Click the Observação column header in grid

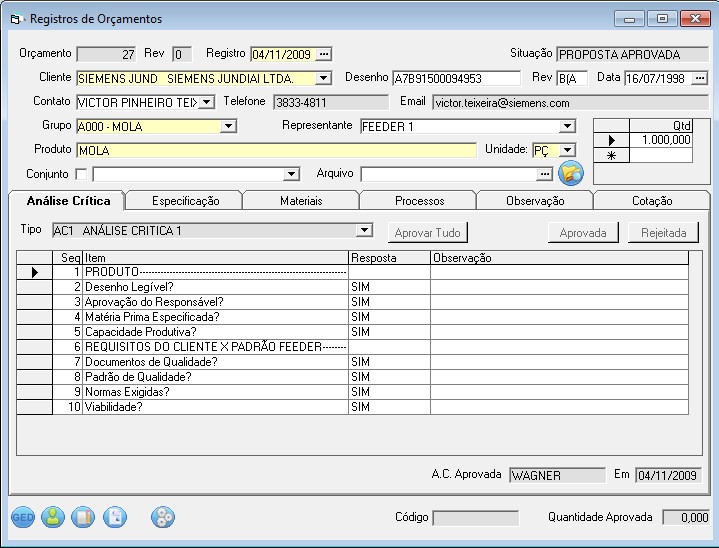[x=559, y=258]
